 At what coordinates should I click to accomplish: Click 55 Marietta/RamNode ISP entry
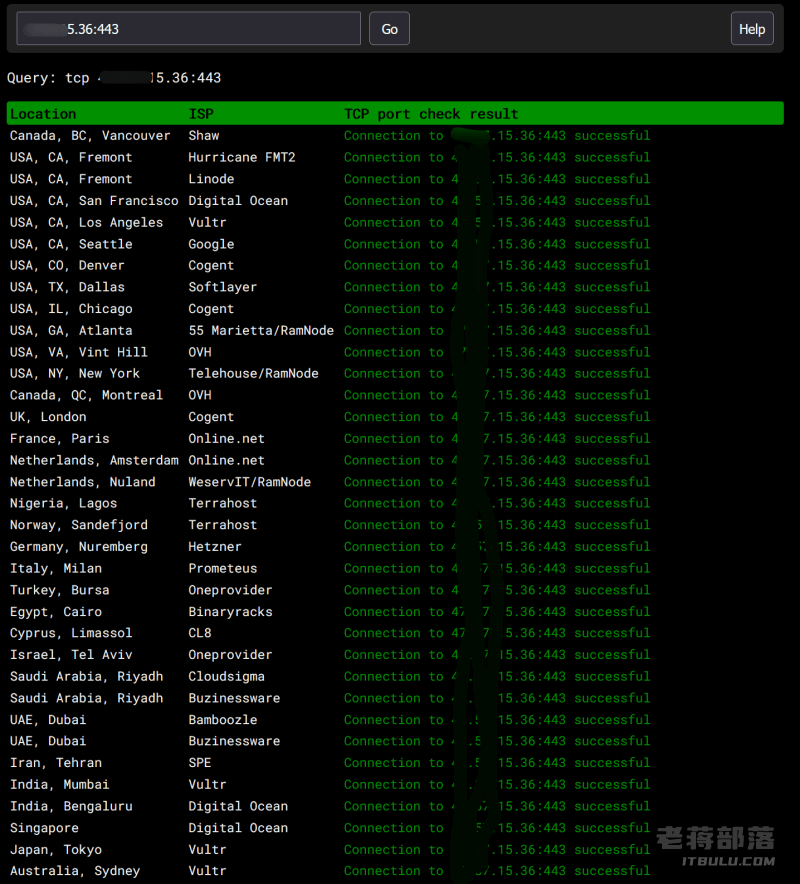(x=261, y=330)
